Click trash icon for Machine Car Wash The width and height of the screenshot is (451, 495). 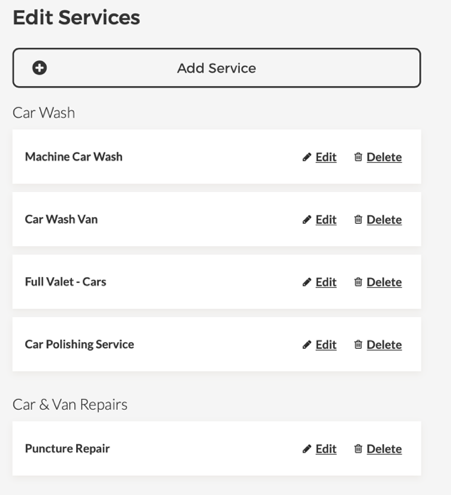[x=358, y=157]
